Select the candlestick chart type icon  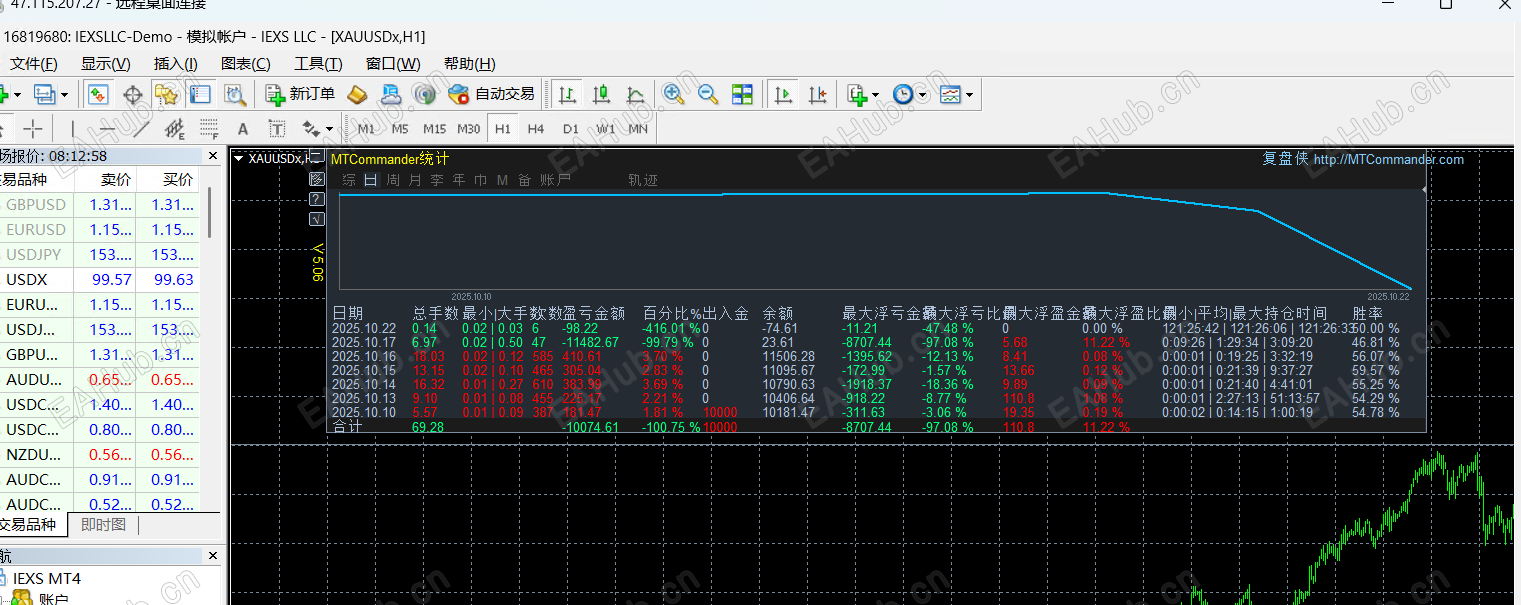pyautogui.click(x=601, y=94)
